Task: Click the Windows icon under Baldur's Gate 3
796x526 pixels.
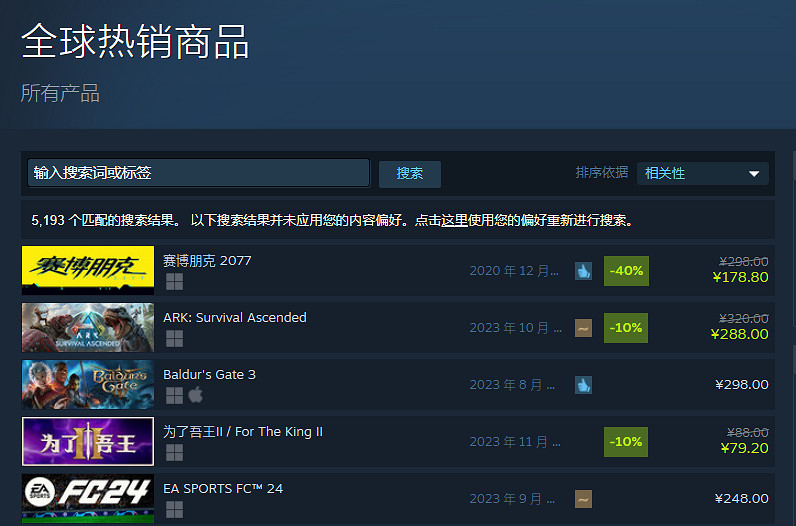Action: pyautogui.click(x=174, y=396)
